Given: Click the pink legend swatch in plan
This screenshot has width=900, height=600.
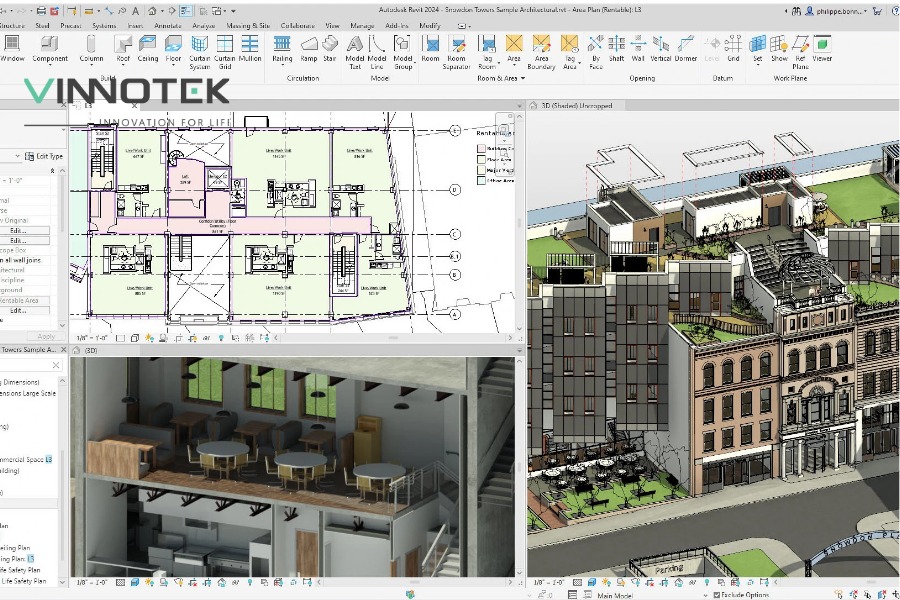Looking at the screenshot, I should 481,149.
